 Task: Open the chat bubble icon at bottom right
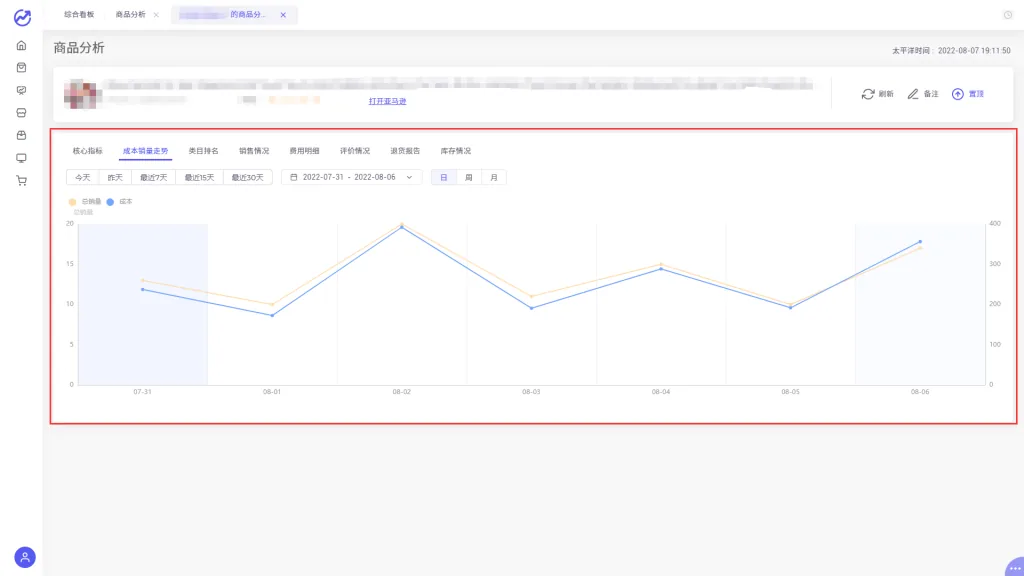1015,567
